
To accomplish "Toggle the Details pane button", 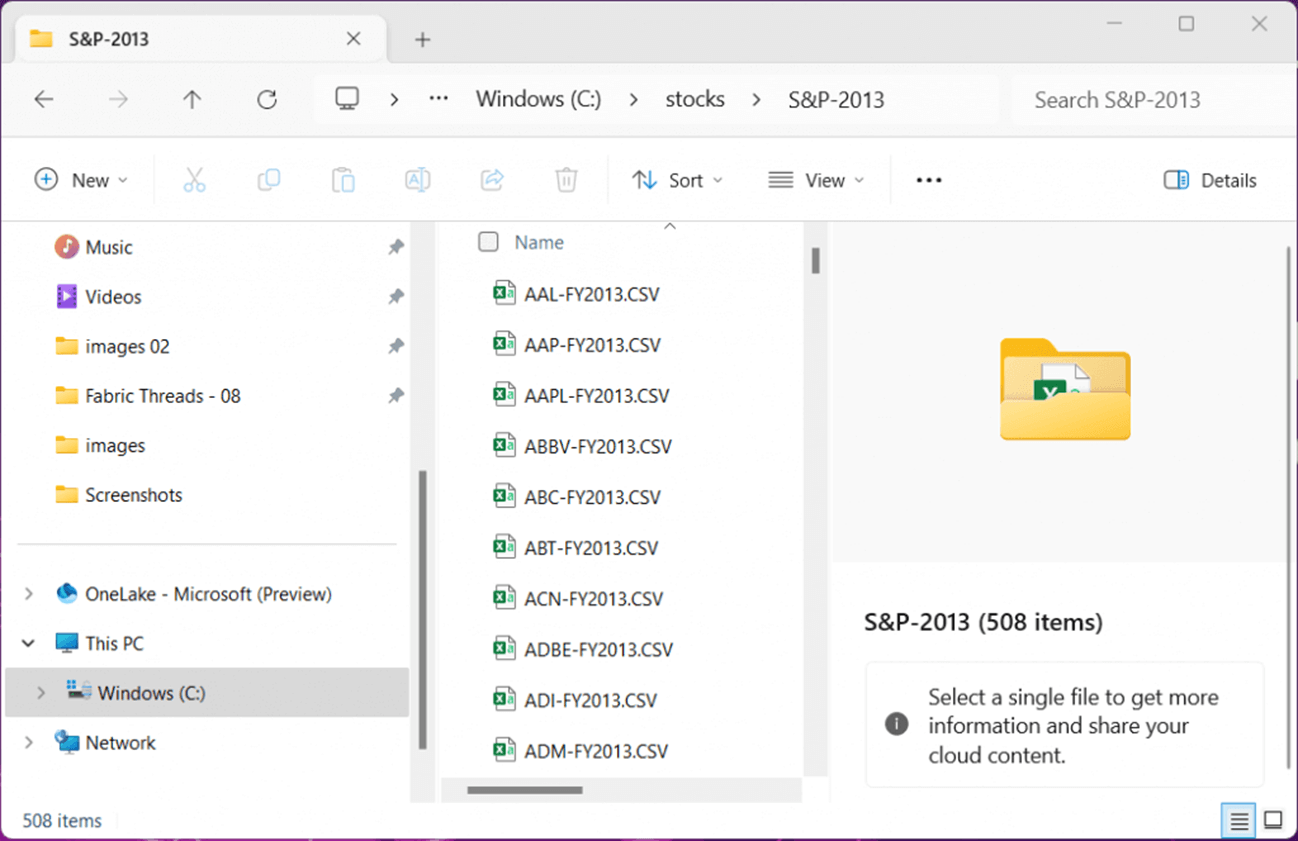I will click(x=1210, y=180).
